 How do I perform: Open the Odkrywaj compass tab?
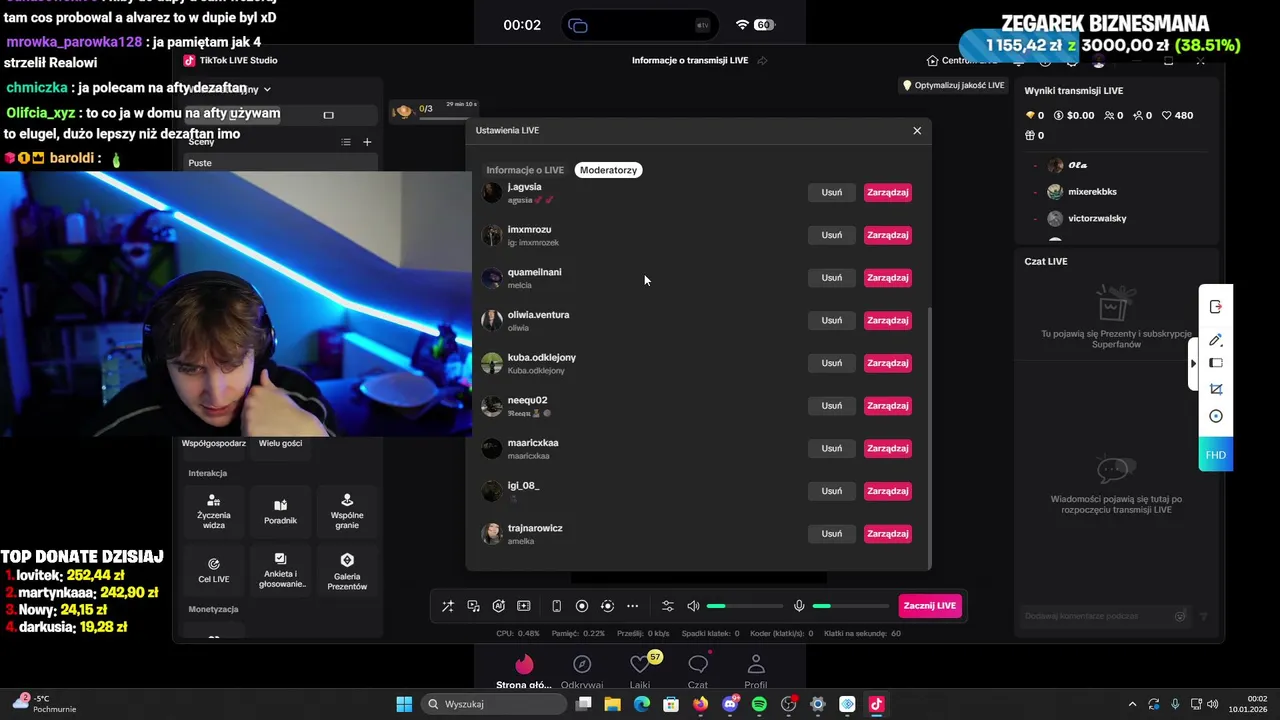pyautogui.click(x=582, y=671)
